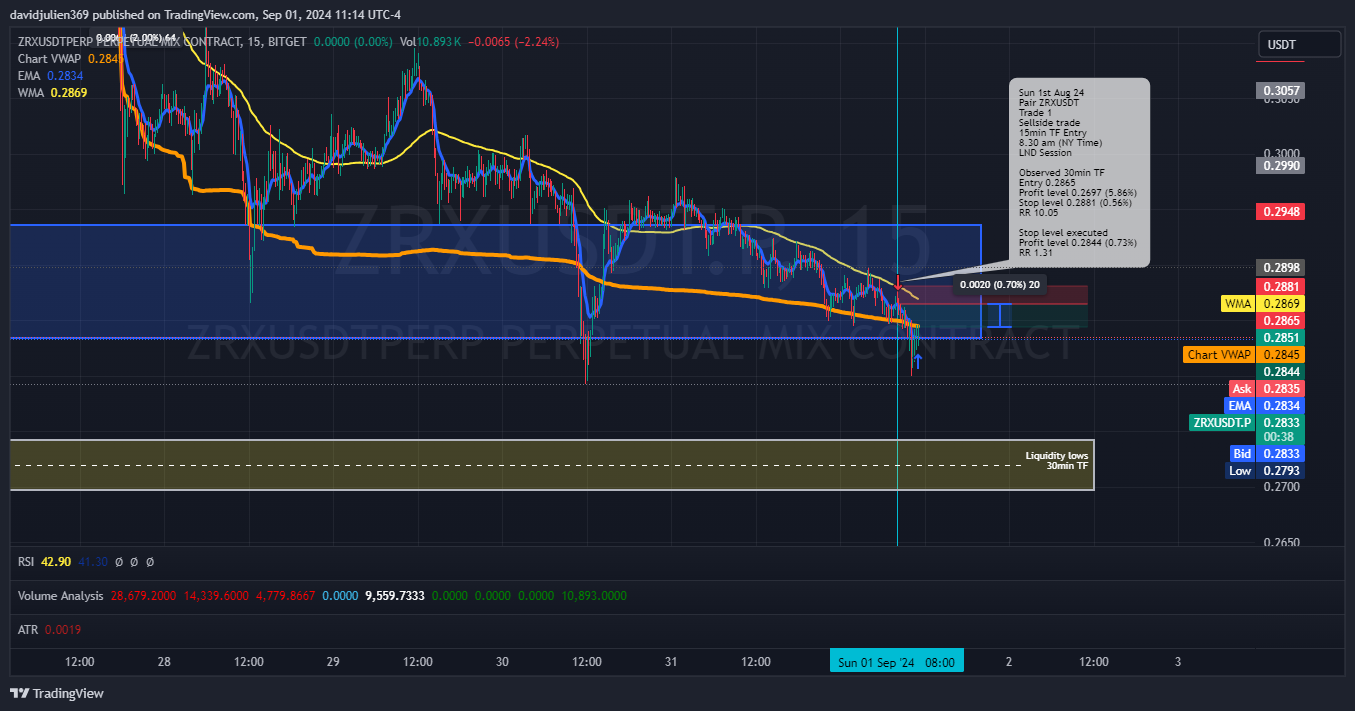Select the ATR indicator label
1355x711 pixels.
[x=27, y=630]
